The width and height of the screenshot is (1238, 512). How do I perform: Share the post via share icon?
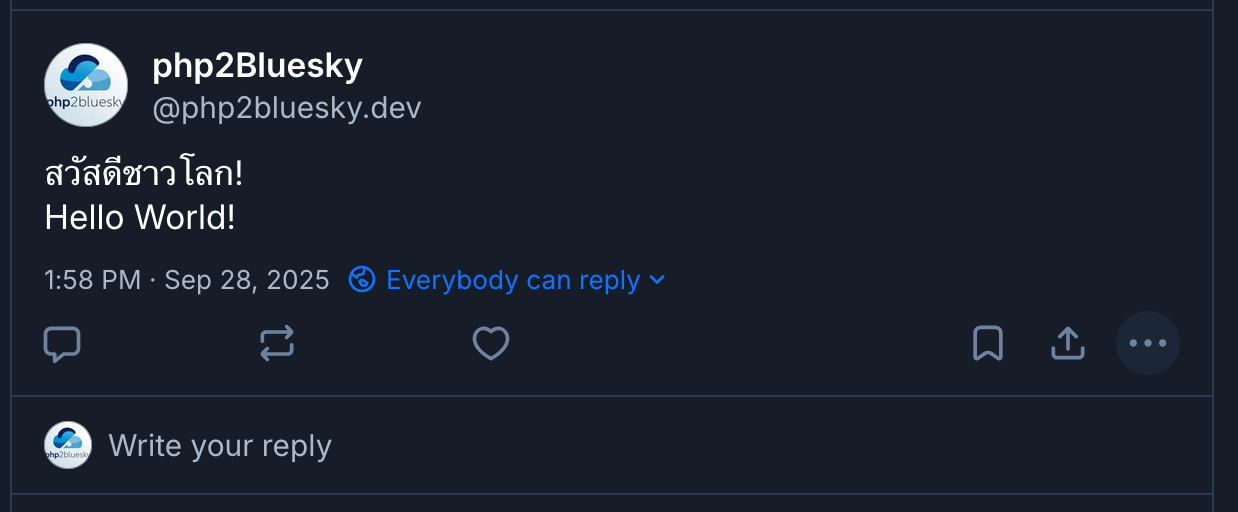[1068, 344]
